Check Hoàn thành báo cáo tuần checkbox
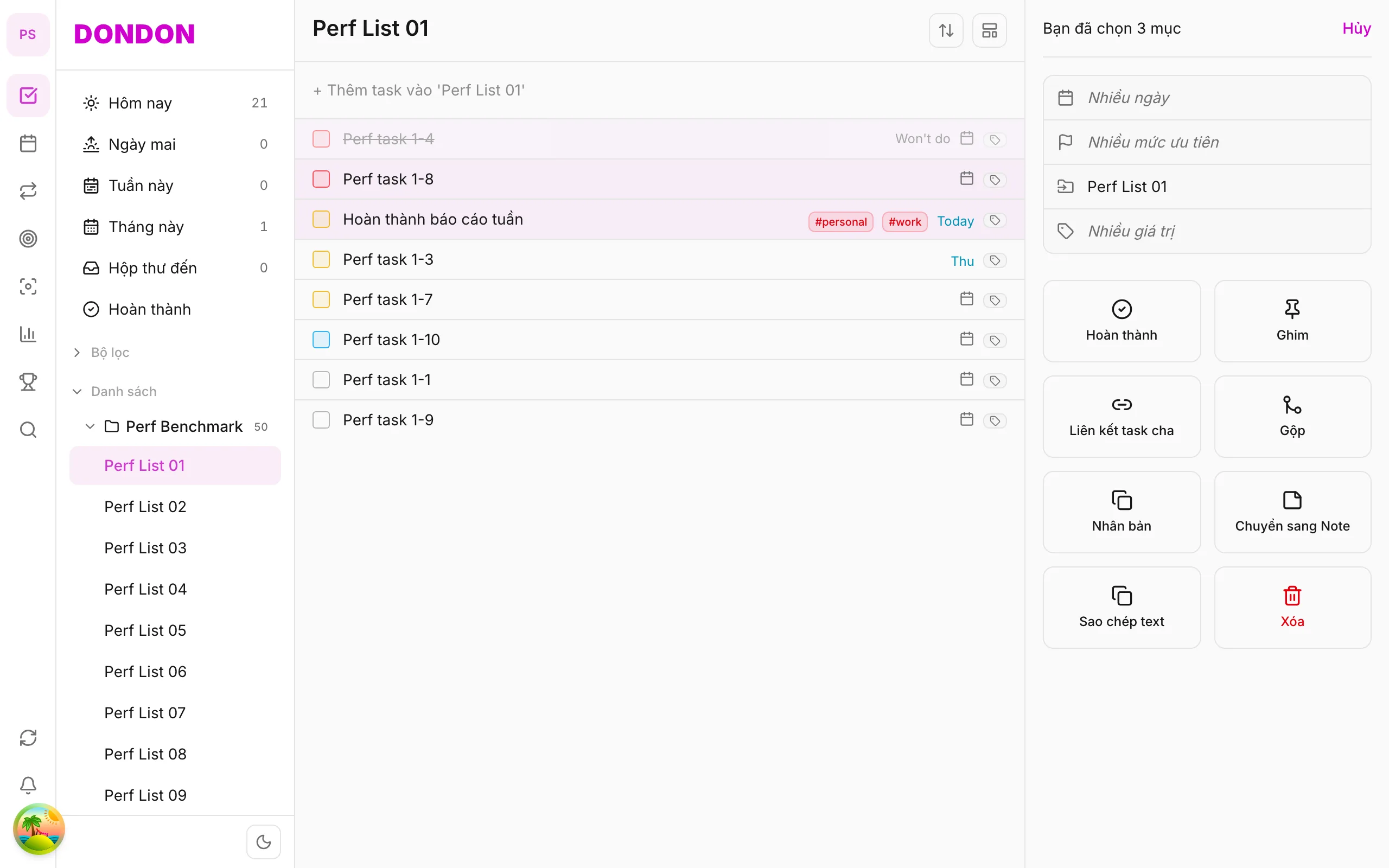 pos(321,219)
